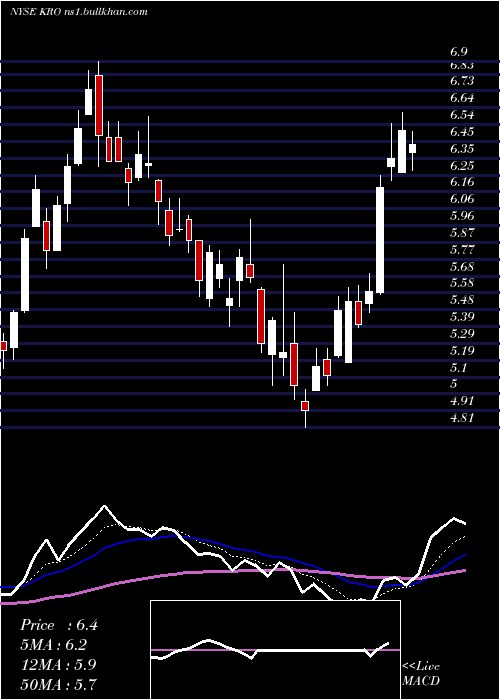Viewport: 500px width, 700px height.
Task: Click the tall white breakout candle near 6.16
Action: (x=380, y=240)
